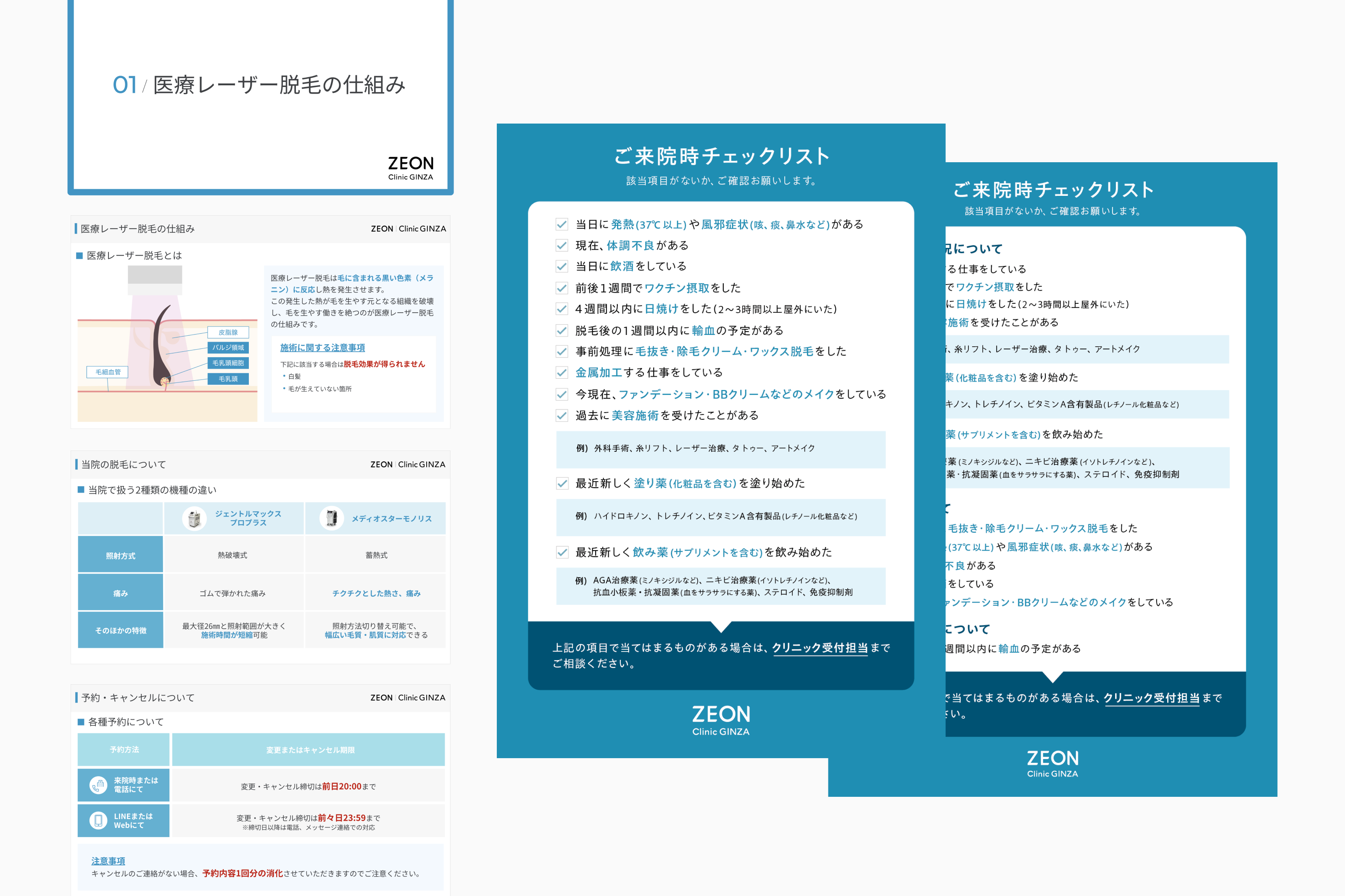This screenshot has height=896, width=1345.
Task: Click the Mediostar Monolith machine icon
Action: click(x=331, y=518)
